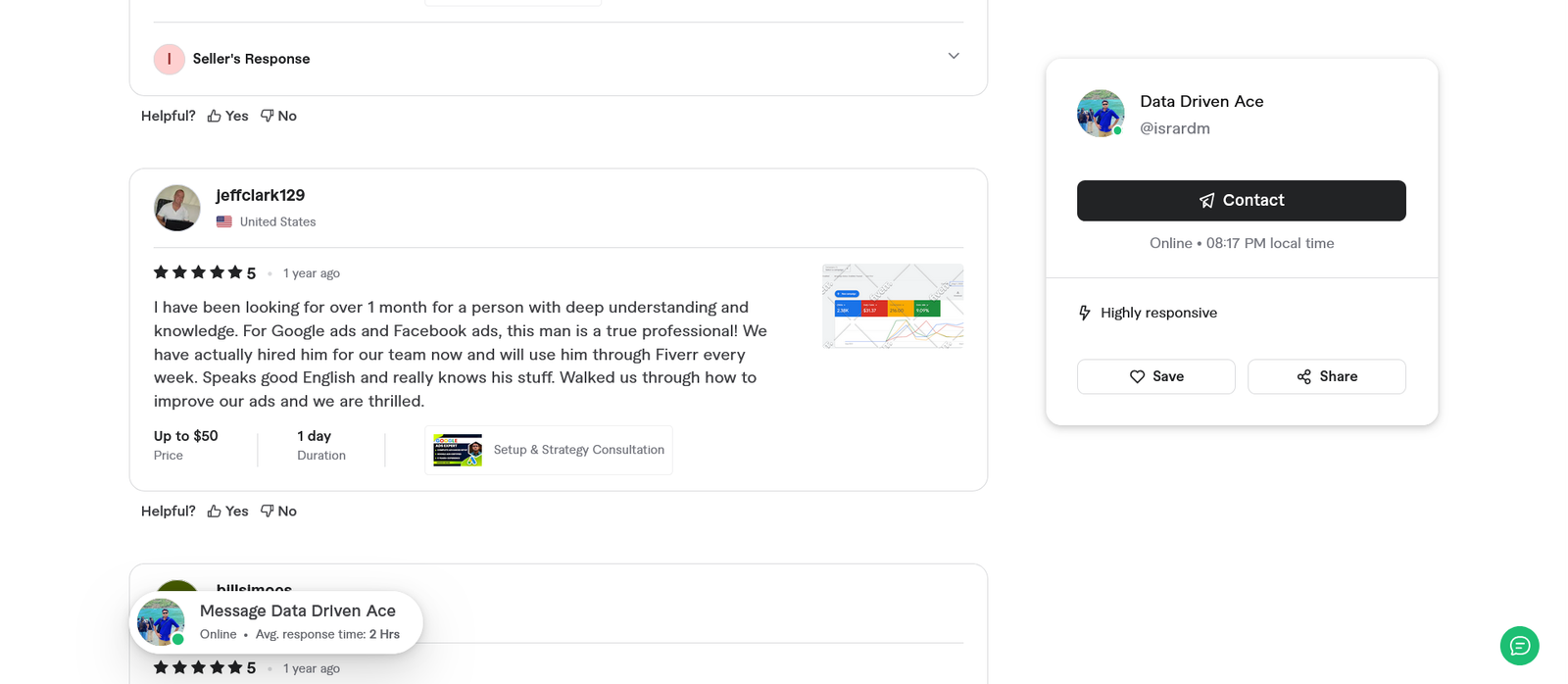Image resolution: width=1568 pixels, height=684 pixels.
Task: Select the jeffclark129 reviewer name
Action: coord(260,195)
